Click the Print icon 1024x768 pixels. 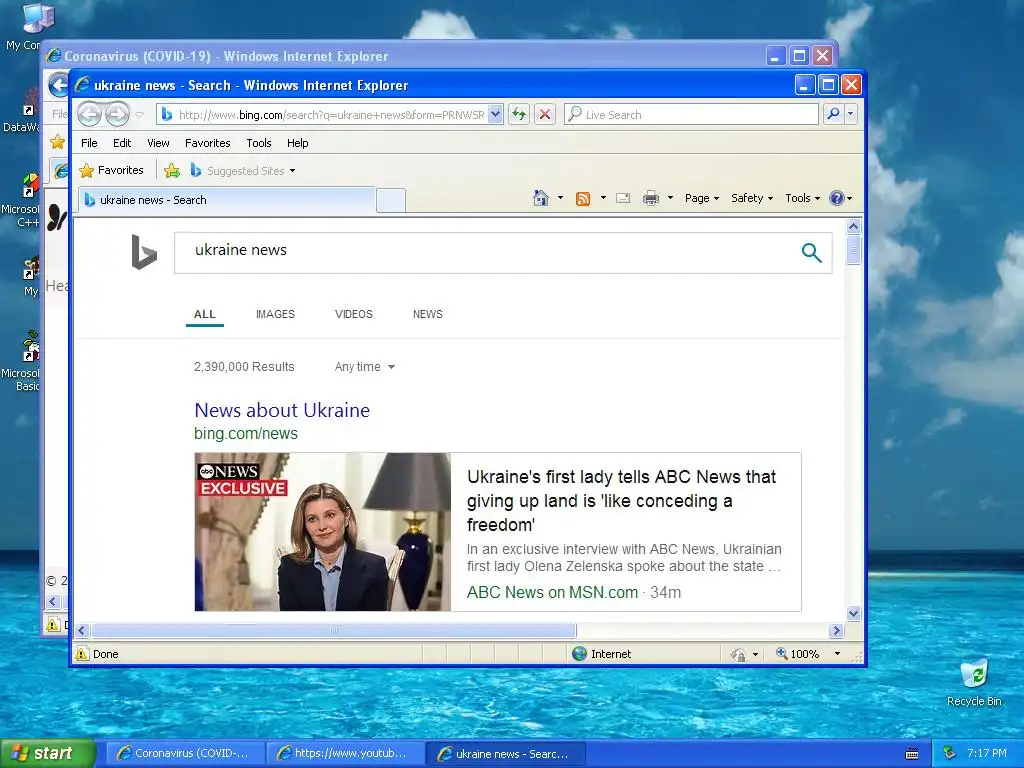[651, 198]
